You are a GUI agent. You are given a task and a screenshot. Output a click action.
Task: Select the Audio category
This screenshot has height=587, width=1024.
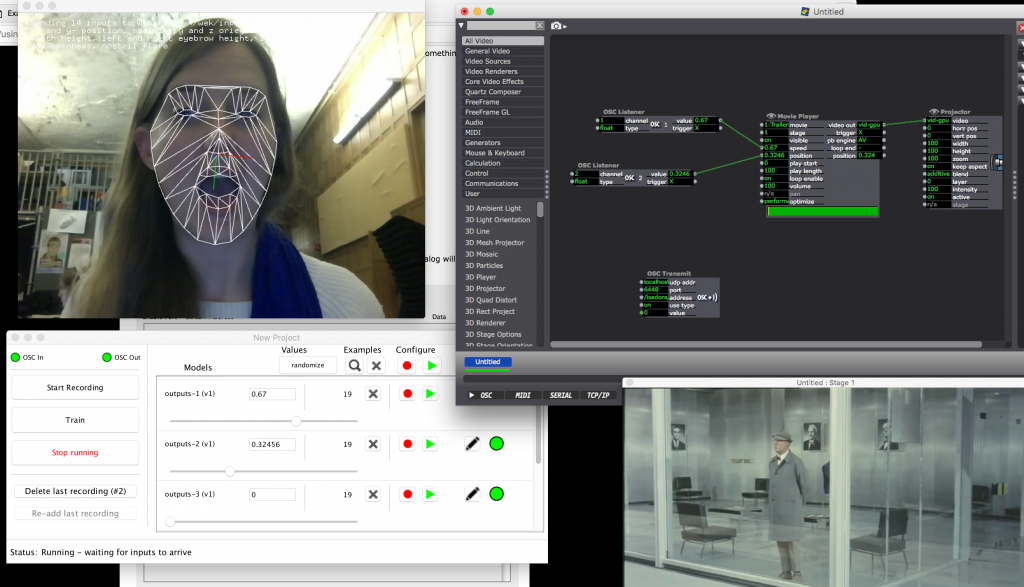(503, 122)
